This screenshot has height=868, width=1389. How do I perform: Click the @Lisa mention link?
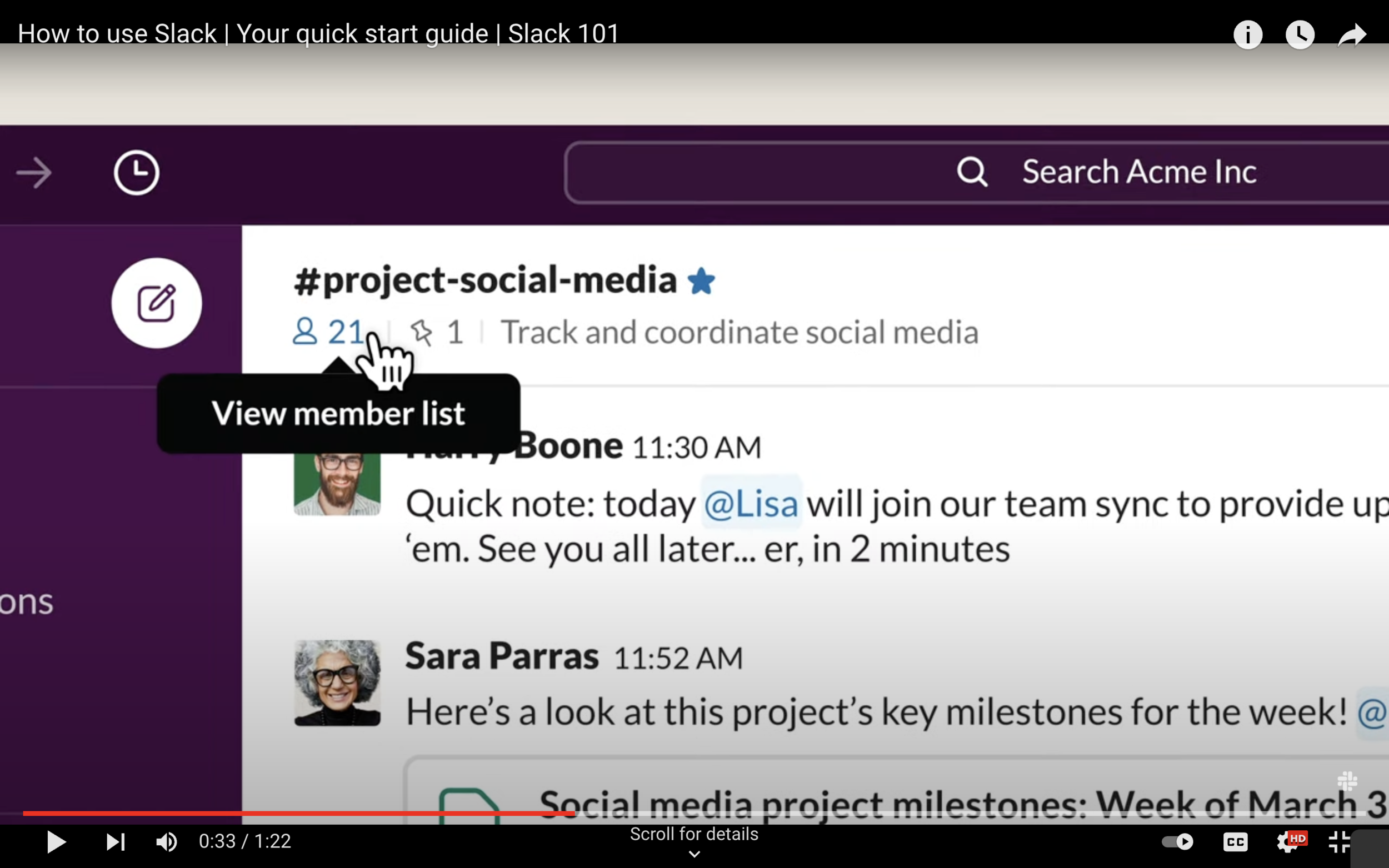[751, 505]
